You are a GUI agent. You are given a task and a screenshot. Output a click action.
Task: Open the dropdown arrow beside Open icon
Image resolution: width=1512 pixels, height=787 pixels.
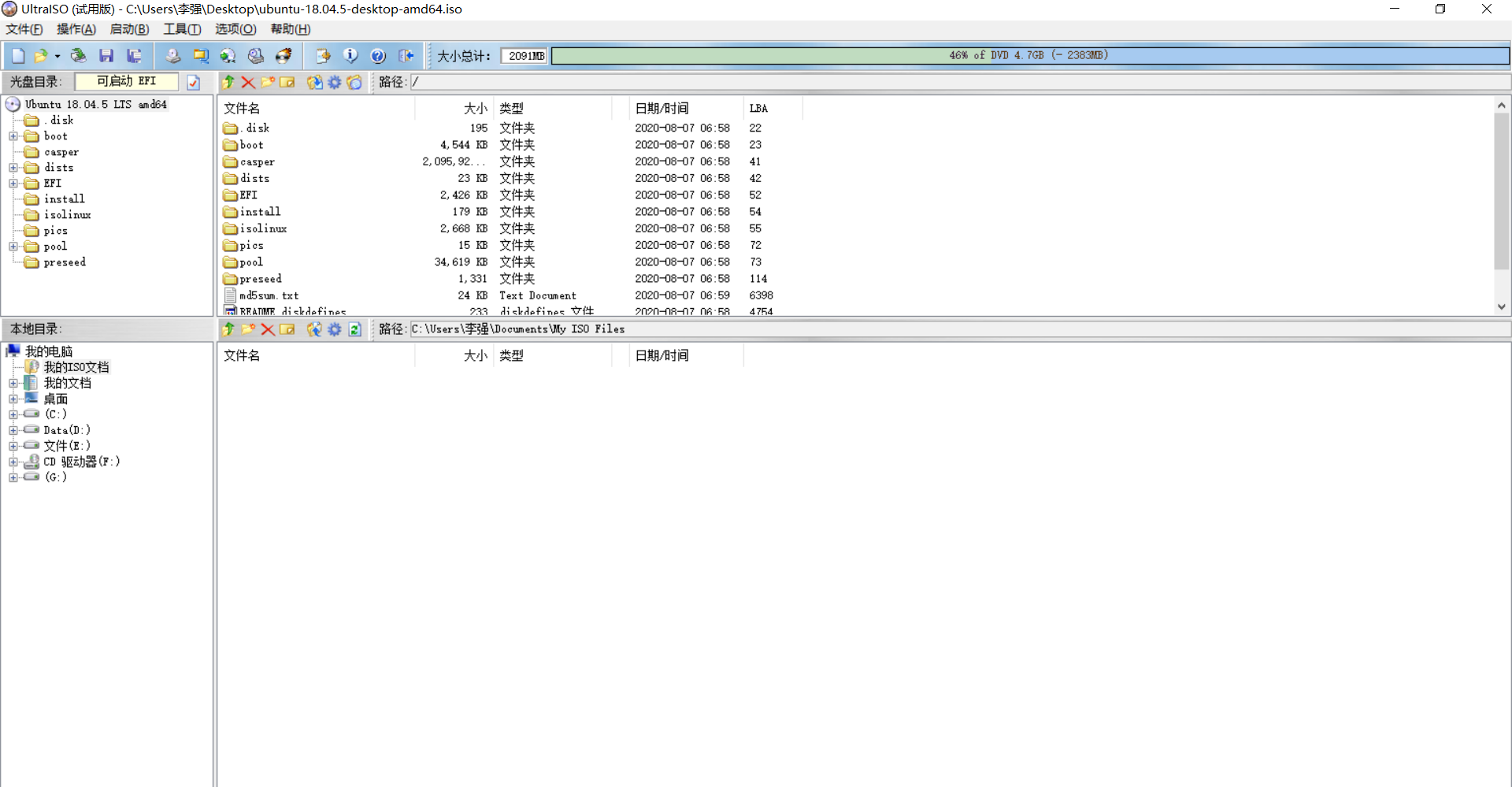[57, 56]
